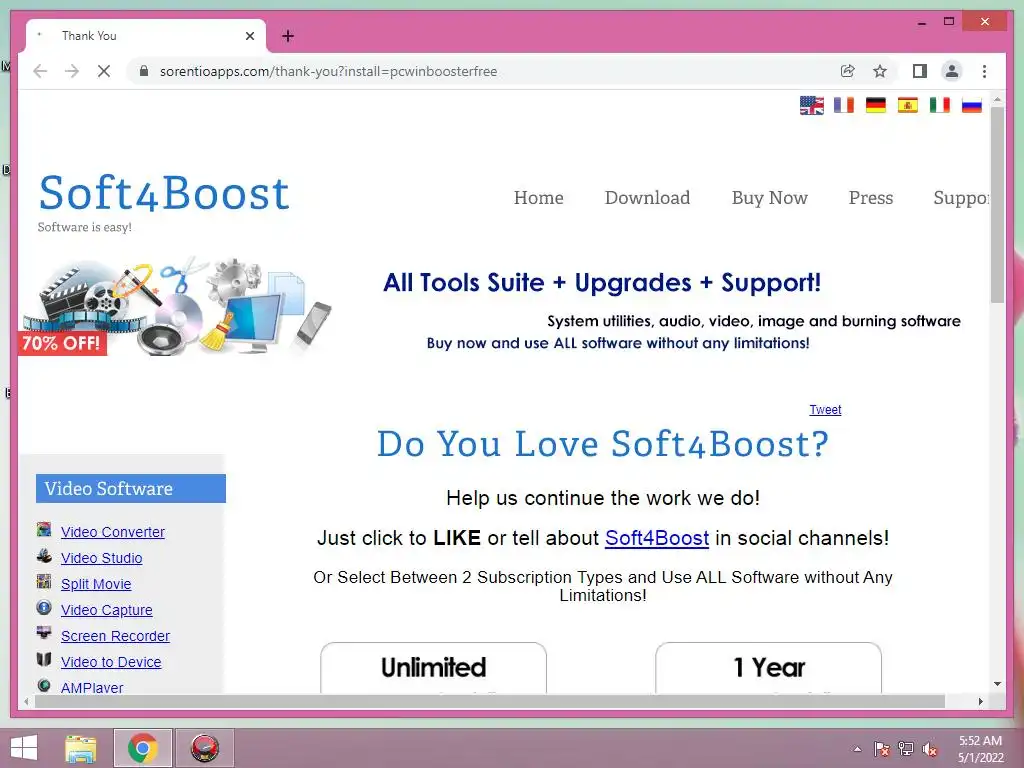This screenshot has height=768, width=1024.
Task: Click the Soft4Boost logo
Action: (163, 193)
